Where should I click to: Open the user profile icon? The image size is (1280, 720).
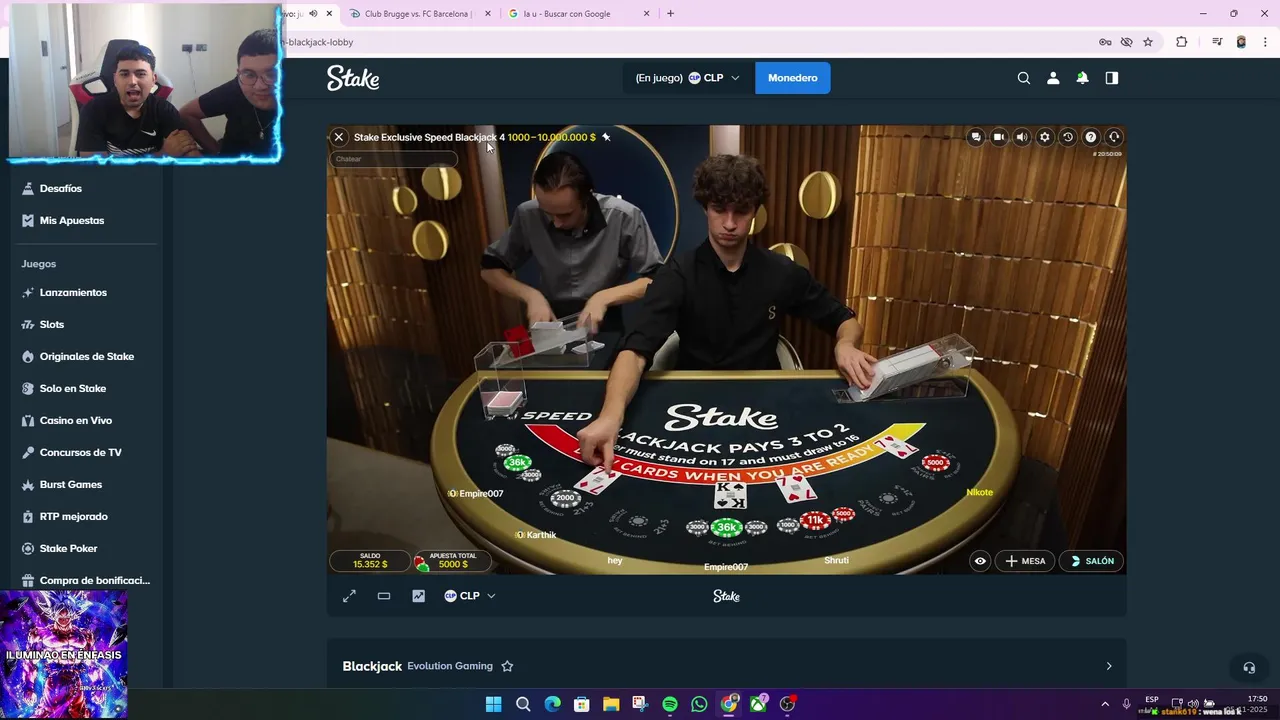[1053, 78]
